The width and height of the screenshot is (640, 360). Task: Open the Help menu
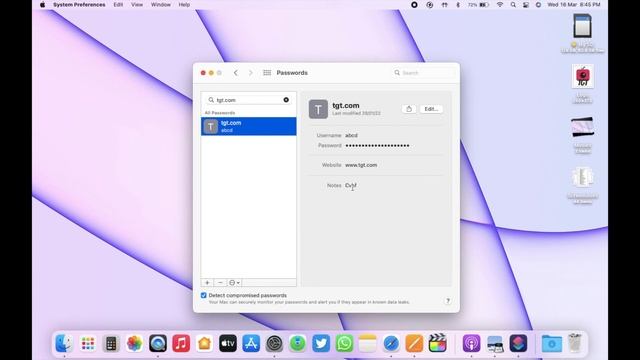point(184,4)
